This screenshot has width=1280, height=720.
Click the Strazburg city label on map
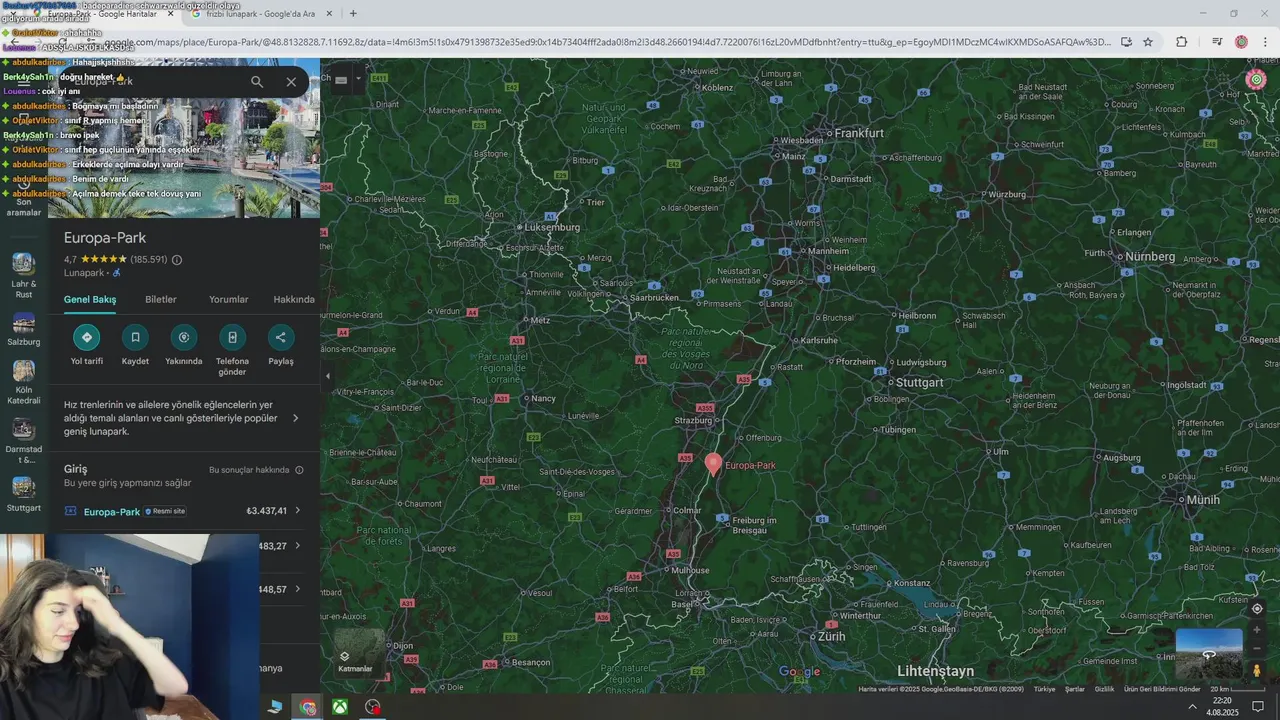tap(693, 421)
